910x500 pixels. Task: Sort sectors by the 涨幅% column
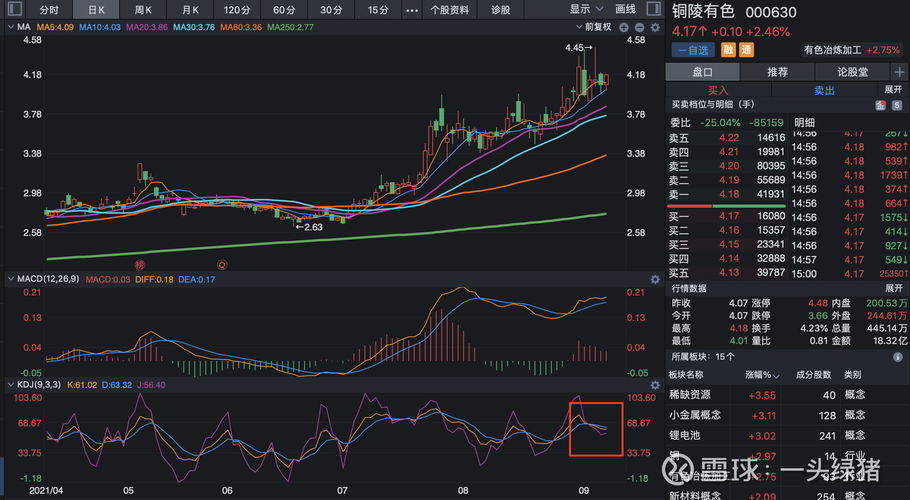pyautogui.click(x=761, y=375)
